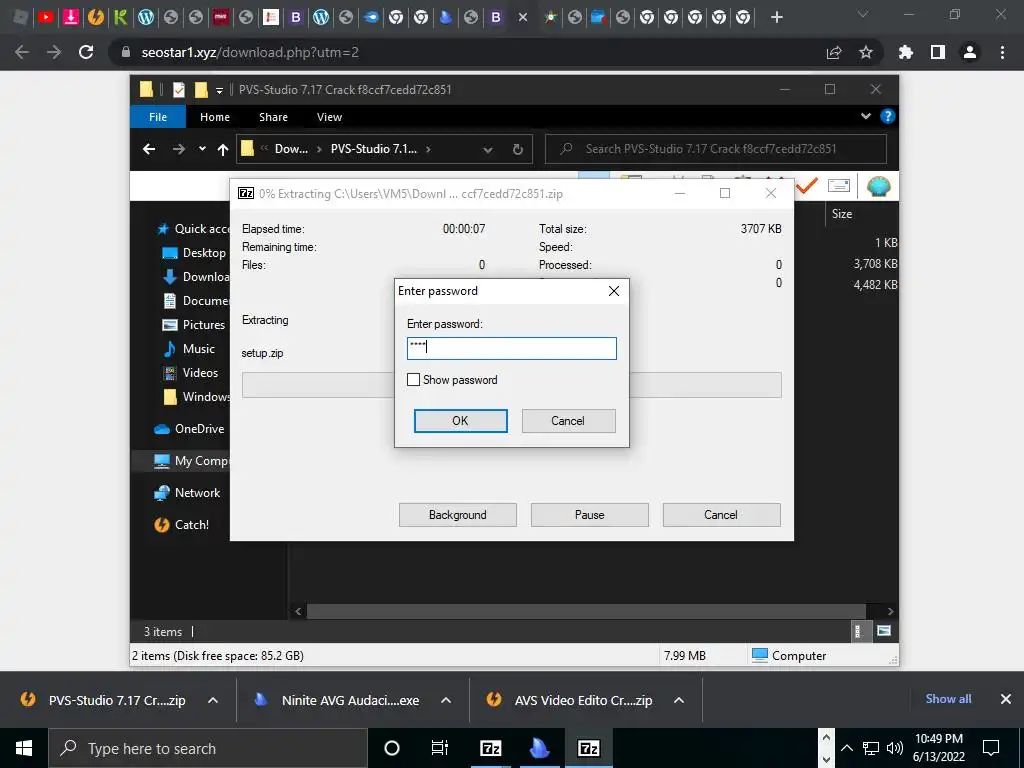Go back in File Explorer
Image resolution: width=1024 pixels, height=768 pixels.
click(149, 149)
